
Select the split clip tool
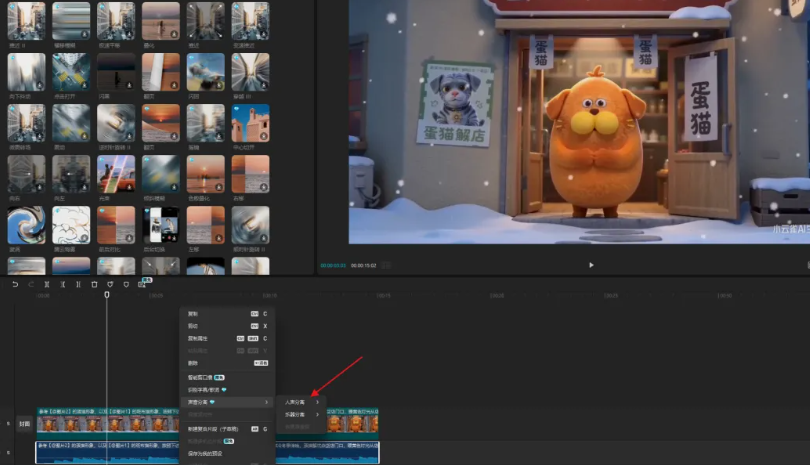[47, 284]
